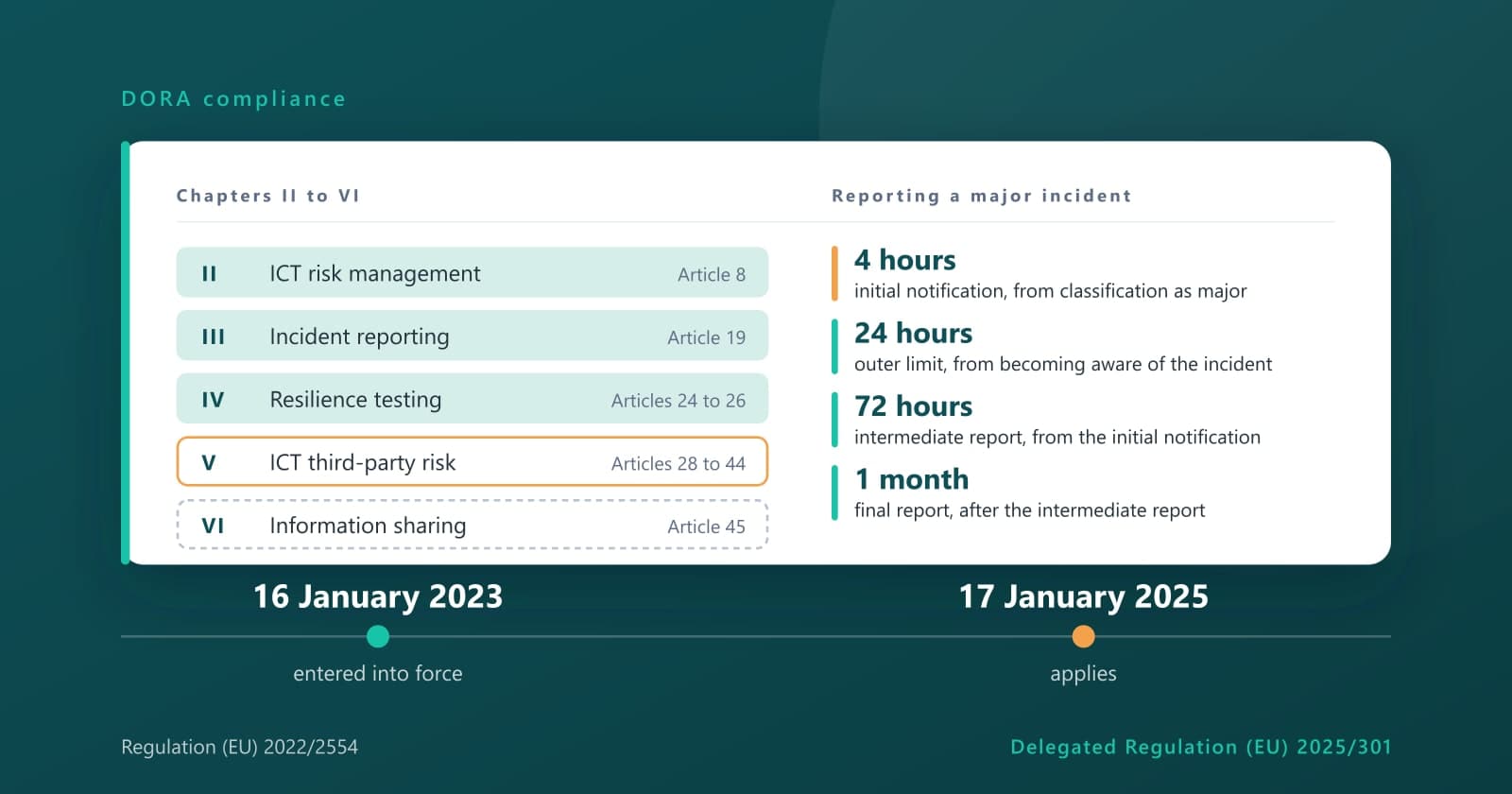The width and height of the screenshot is (1512, 794).
Task: Click the Roman numeral 'VI' chapter number
Action: click(x=213, y=526)
